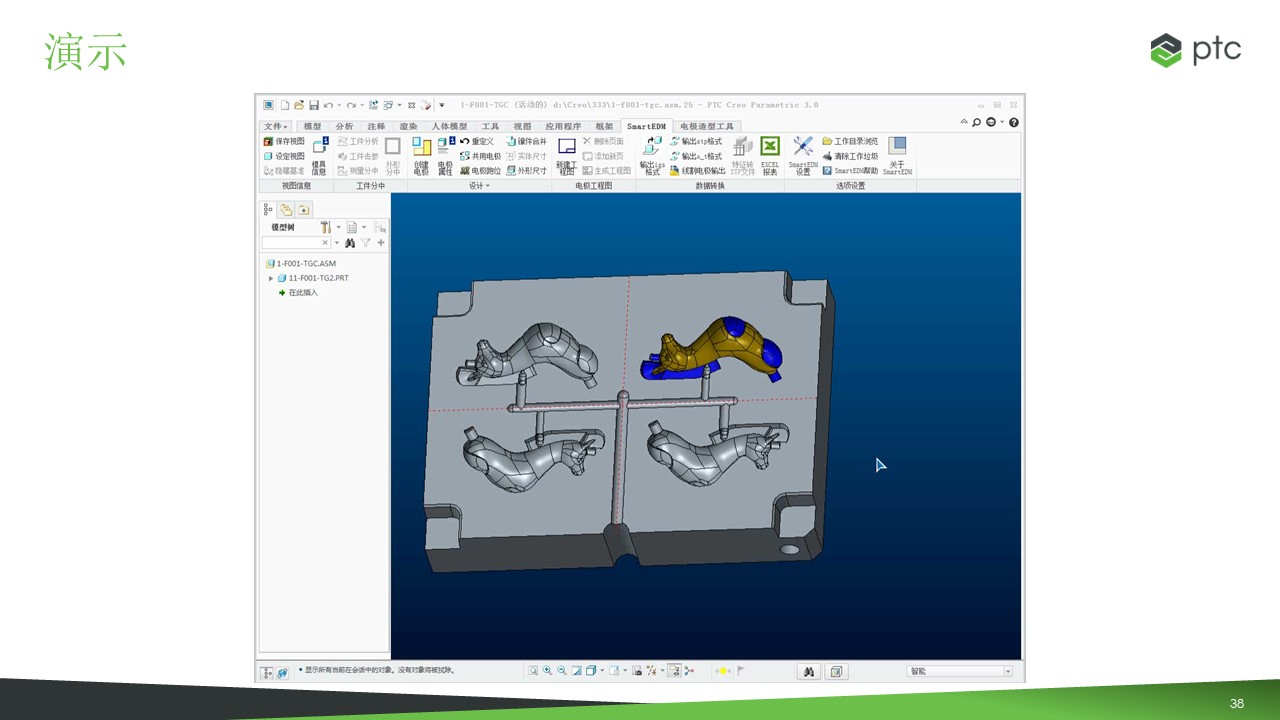Image resolution: width=1280 pixels, height=720 pixels.
Task: Click the Save icon in quick access toolbar
Action: [x=313, y=105]
